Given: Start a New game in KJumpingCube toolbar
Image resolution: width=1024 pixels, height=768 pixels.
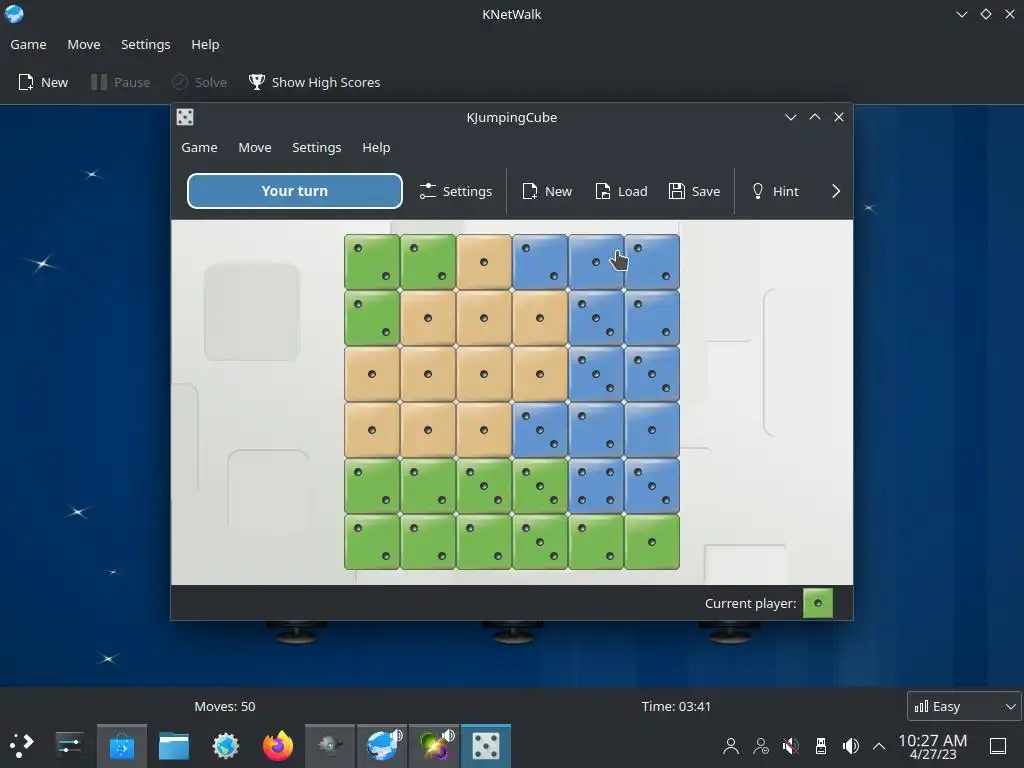Looking at the screenshot, I should tap(547, 191).
